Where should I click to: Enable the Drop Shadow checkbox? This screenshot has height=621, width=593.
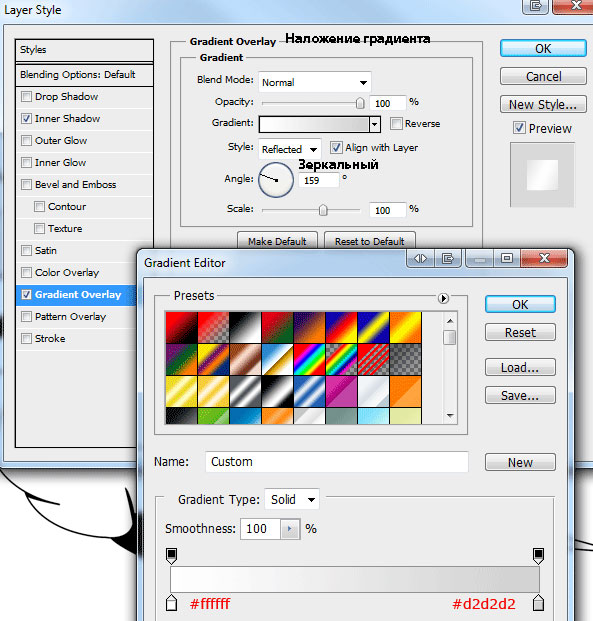(x=26, y=97)
